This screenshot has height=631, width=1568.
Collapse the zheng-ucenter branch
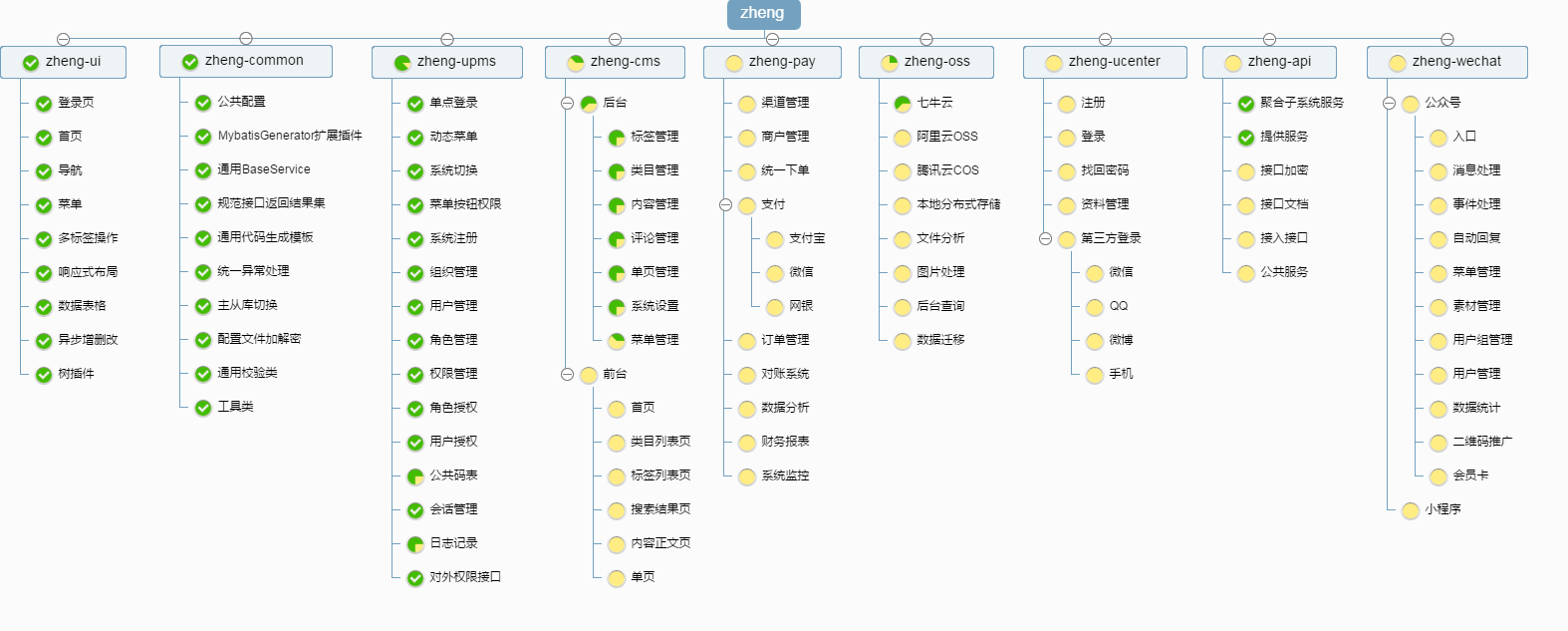(1105, 39)
